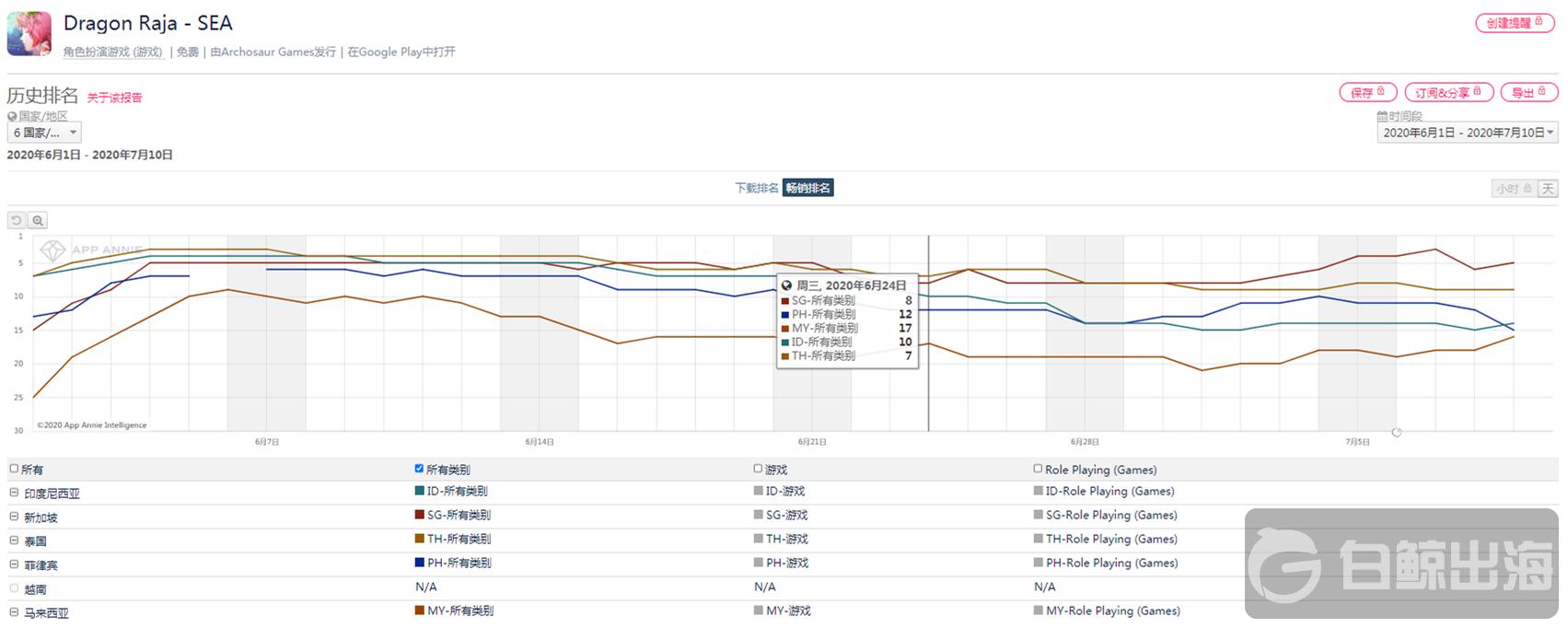Select the 小时 granularity option
This screenshot has height=628, width=1568.
(1514, 189)
